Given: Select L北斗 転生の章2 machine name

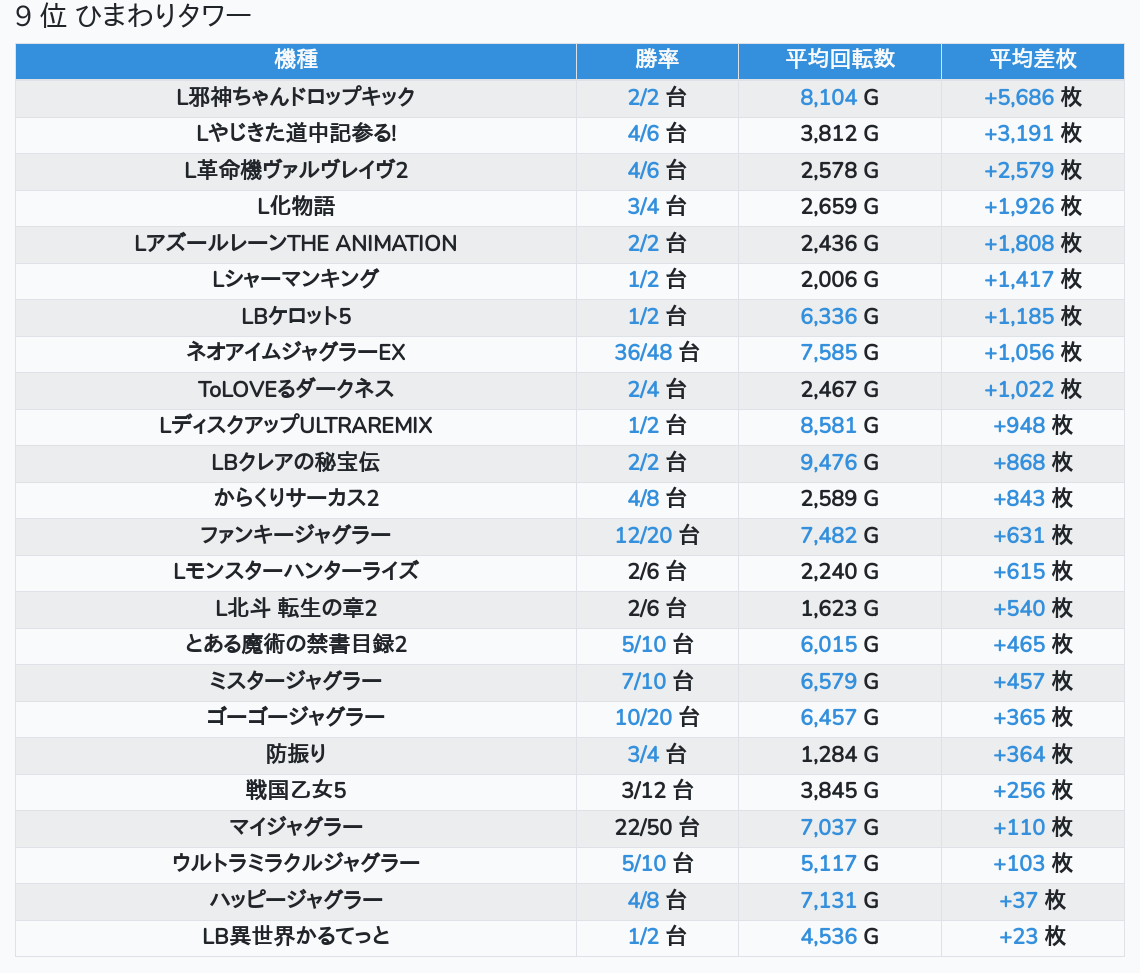Looking at the screenshot, I should click(296, 609).
